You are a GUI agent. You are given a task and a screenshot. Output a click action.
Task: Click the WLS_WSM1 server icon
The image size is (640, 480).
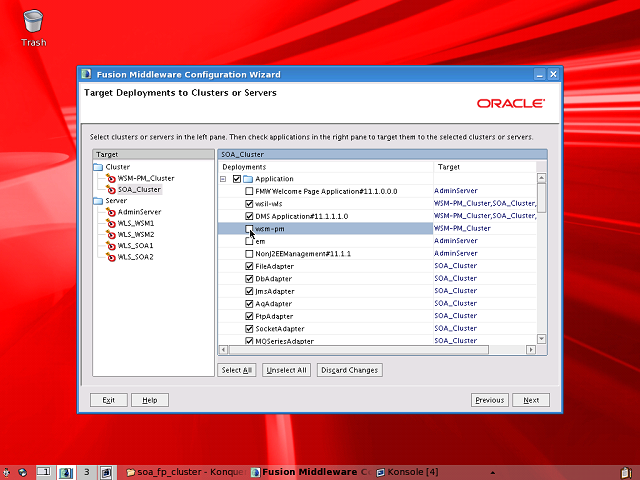(x=111, y=223)
